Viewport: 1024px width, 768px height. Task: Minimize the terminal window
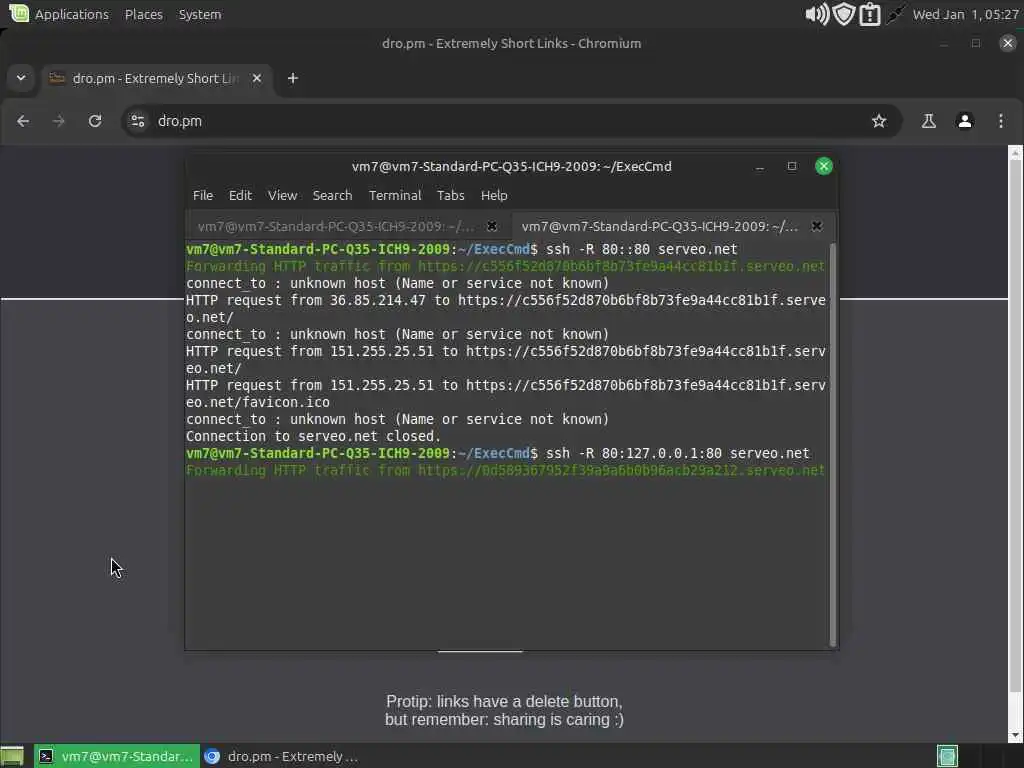coord(760,167)
